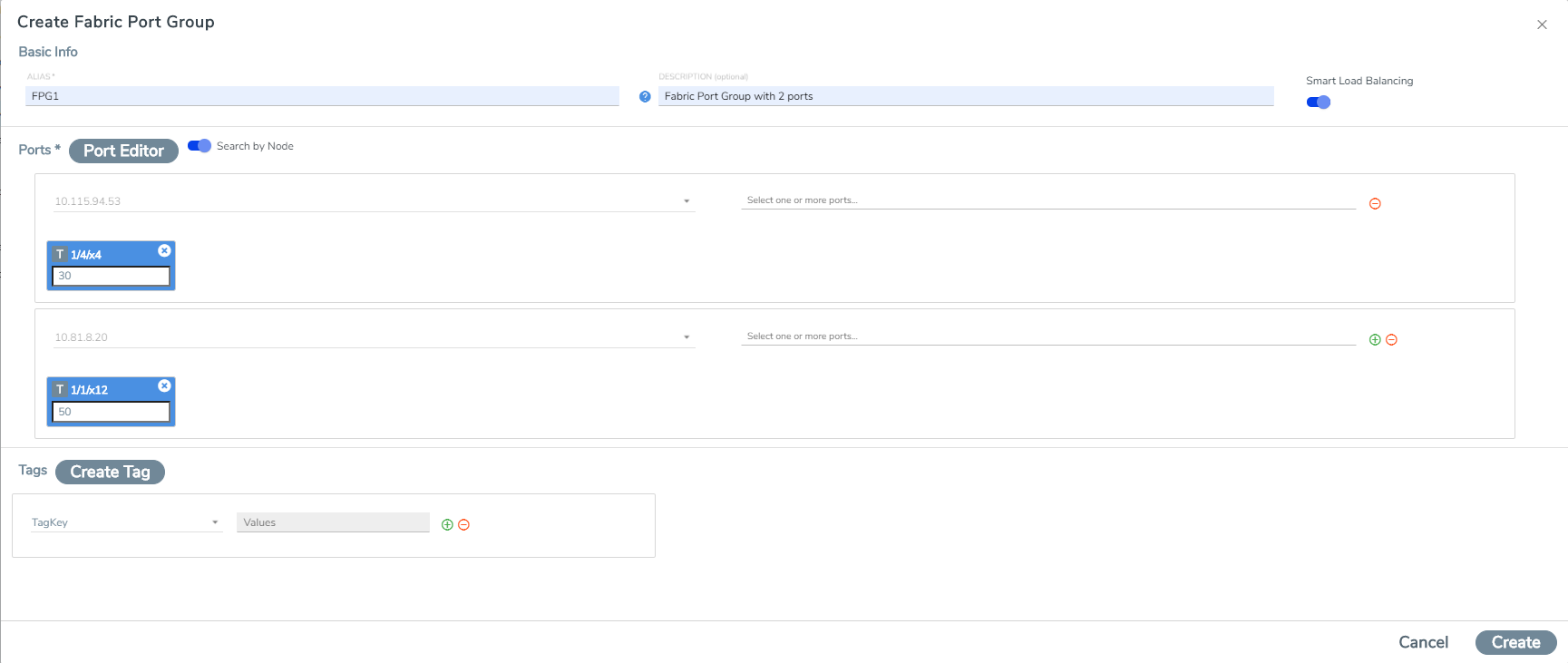Open the 10.81.8.20 node dropdown
The image size is (1568, 663).
pyautogui.click(x=687, y=337)
